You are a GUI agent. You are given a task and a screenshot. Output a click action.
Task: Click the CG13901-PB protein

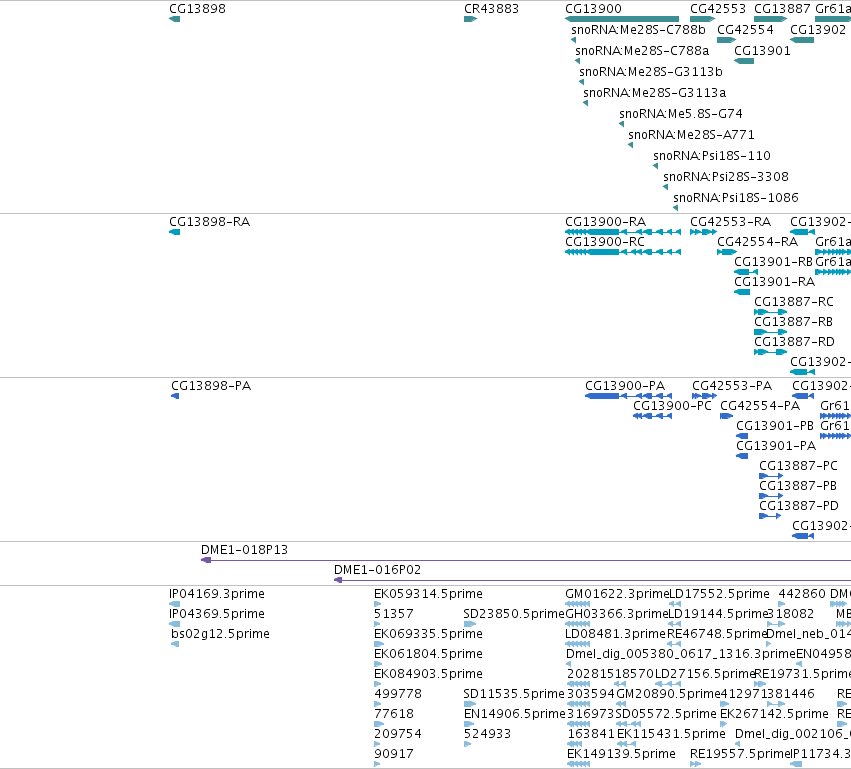(x=742, y=436)
